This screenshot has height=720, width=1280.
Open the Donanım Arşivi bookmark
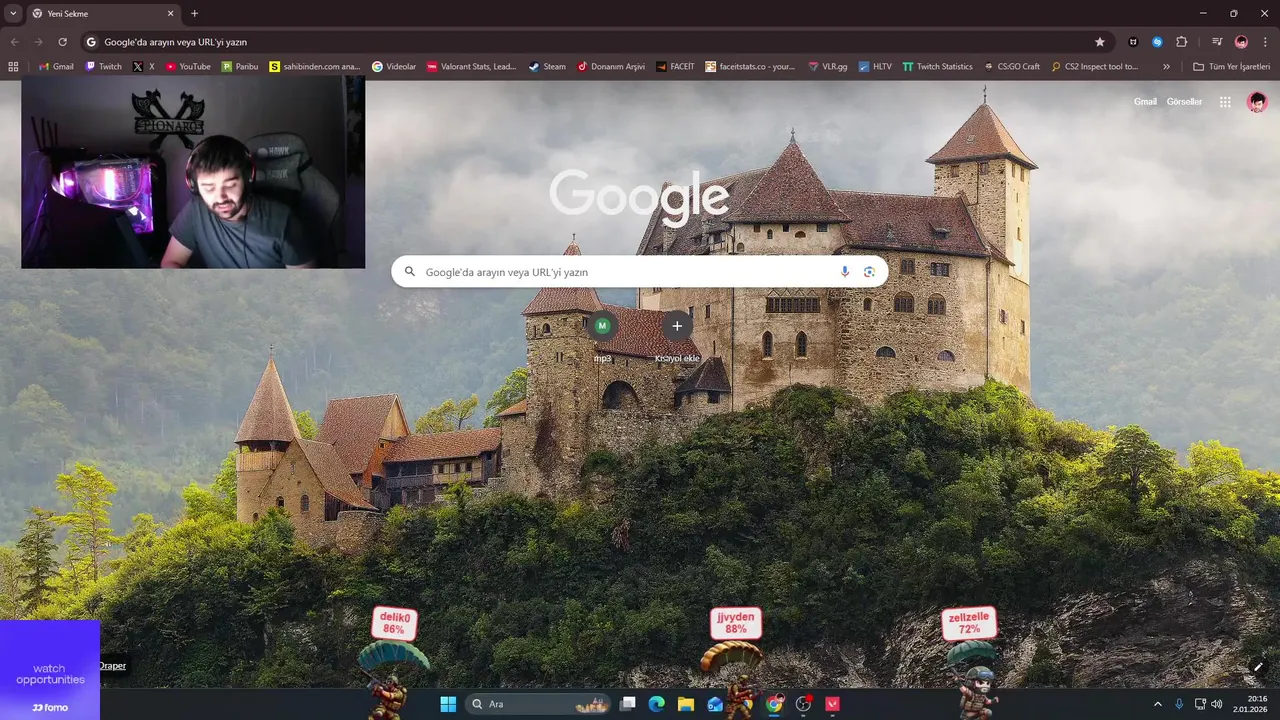(611, 67)
